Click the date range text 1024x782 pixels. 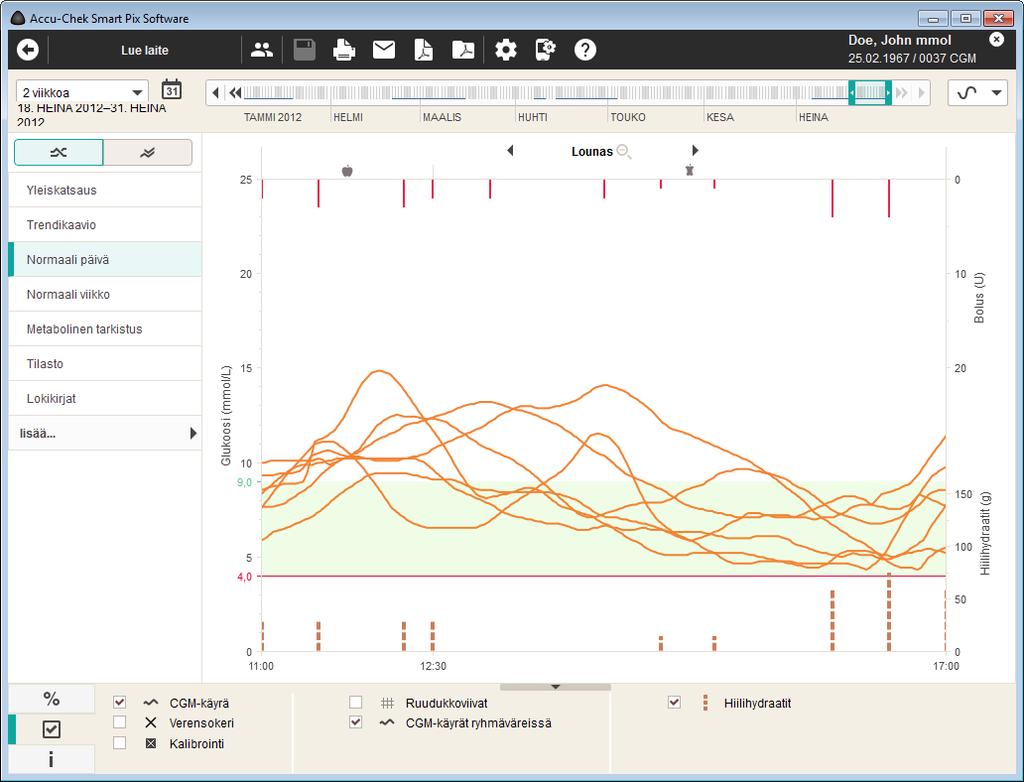click(91, 114)
